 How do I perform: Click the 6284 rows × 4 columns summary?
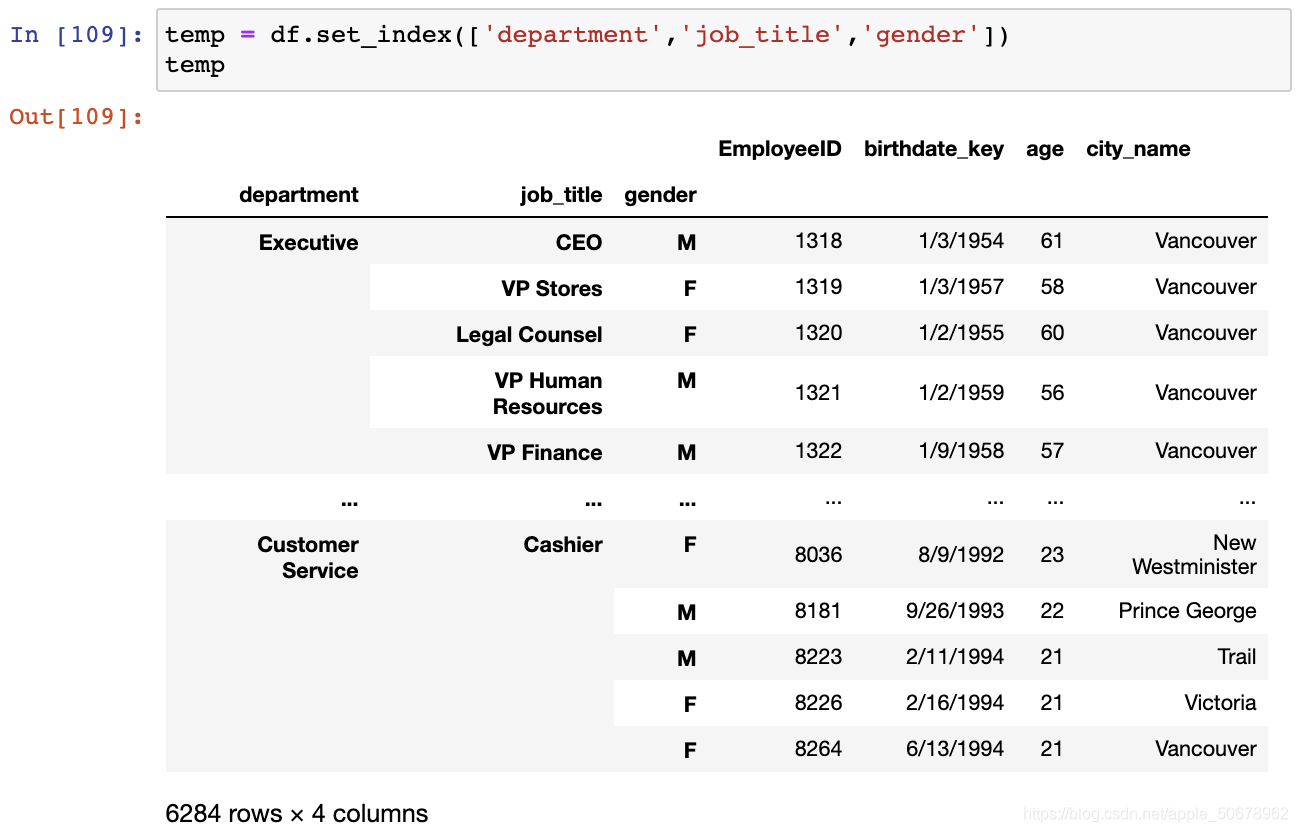[297, 814]
